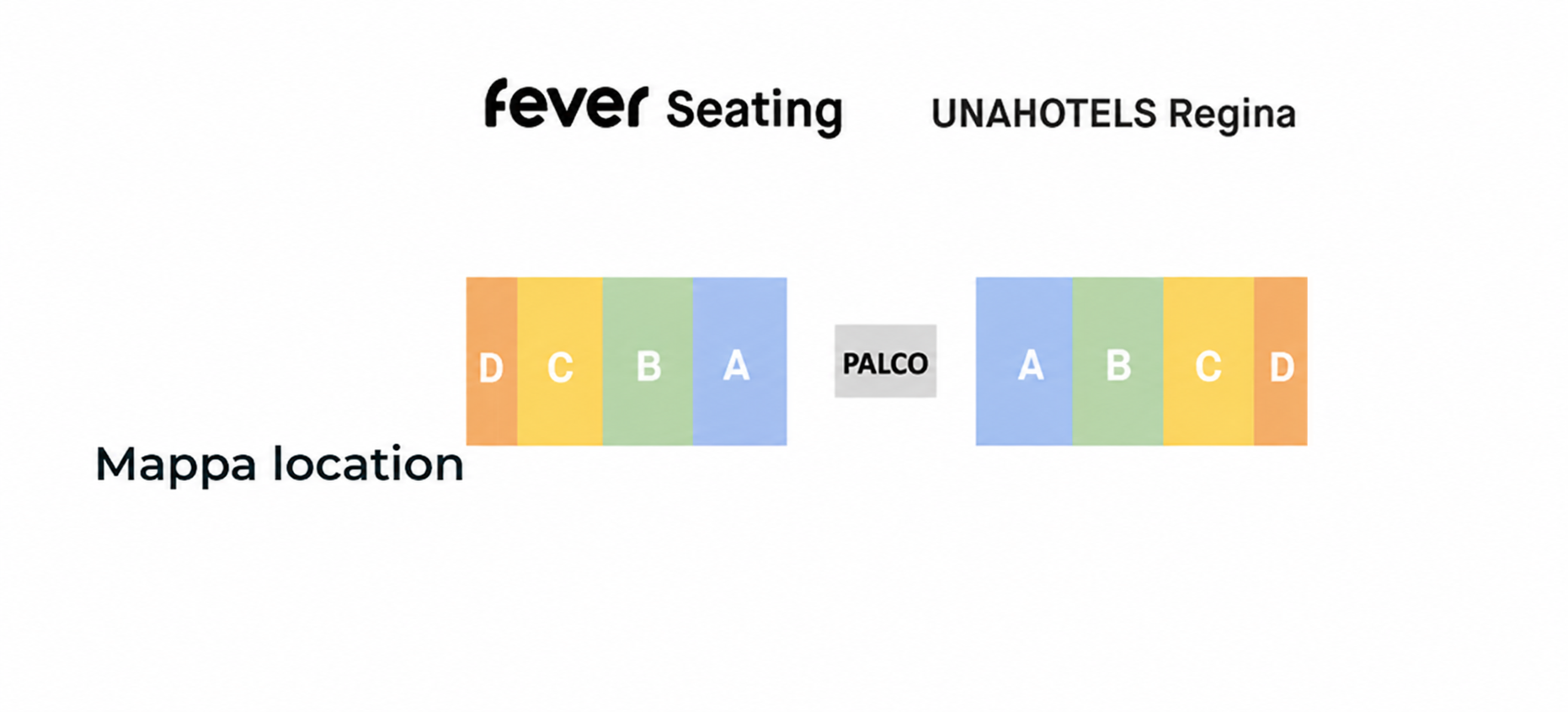Select the right green seating zone B
This screenshot has height=712, width=1568.
1118,361
